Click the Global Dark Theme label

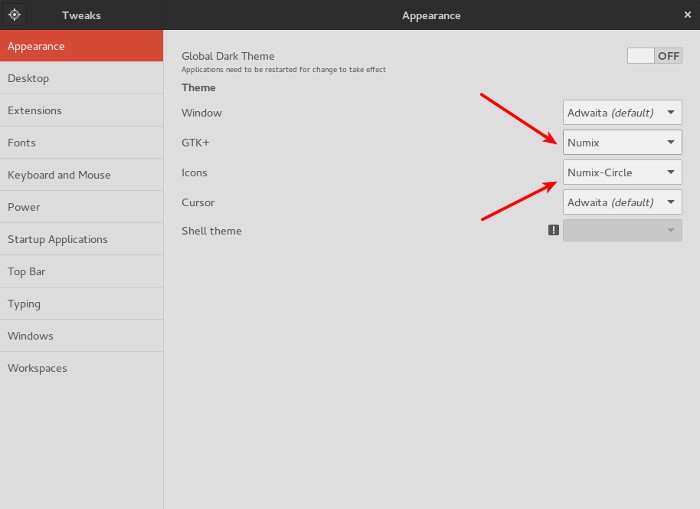(x=228, y=56)
